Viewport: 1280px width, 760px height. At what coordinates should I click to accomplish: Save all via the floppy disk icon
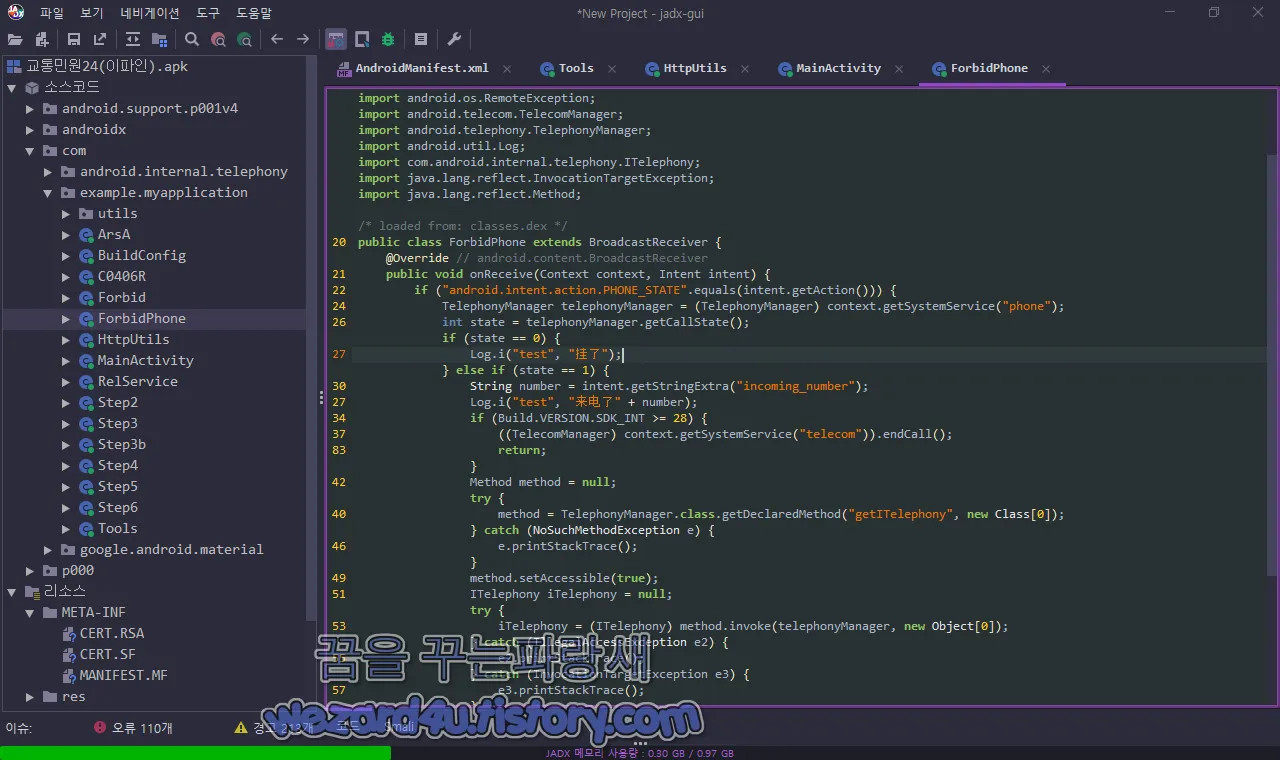[74, 39]
